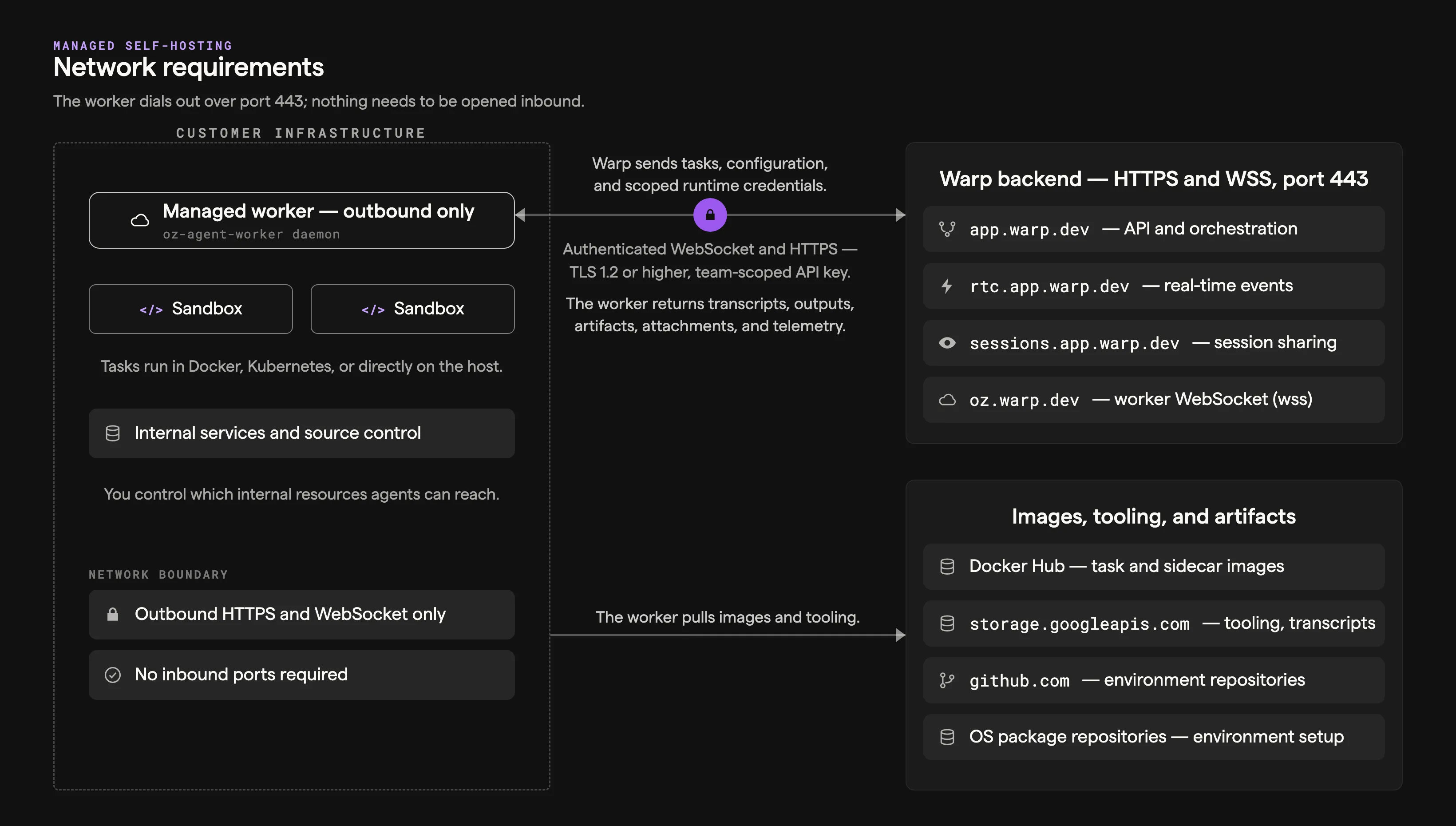Click the CUSTOMER INFRASTRUCTURE label
The width and height of the screenshot is (1456, 826).
click(301, 133)
